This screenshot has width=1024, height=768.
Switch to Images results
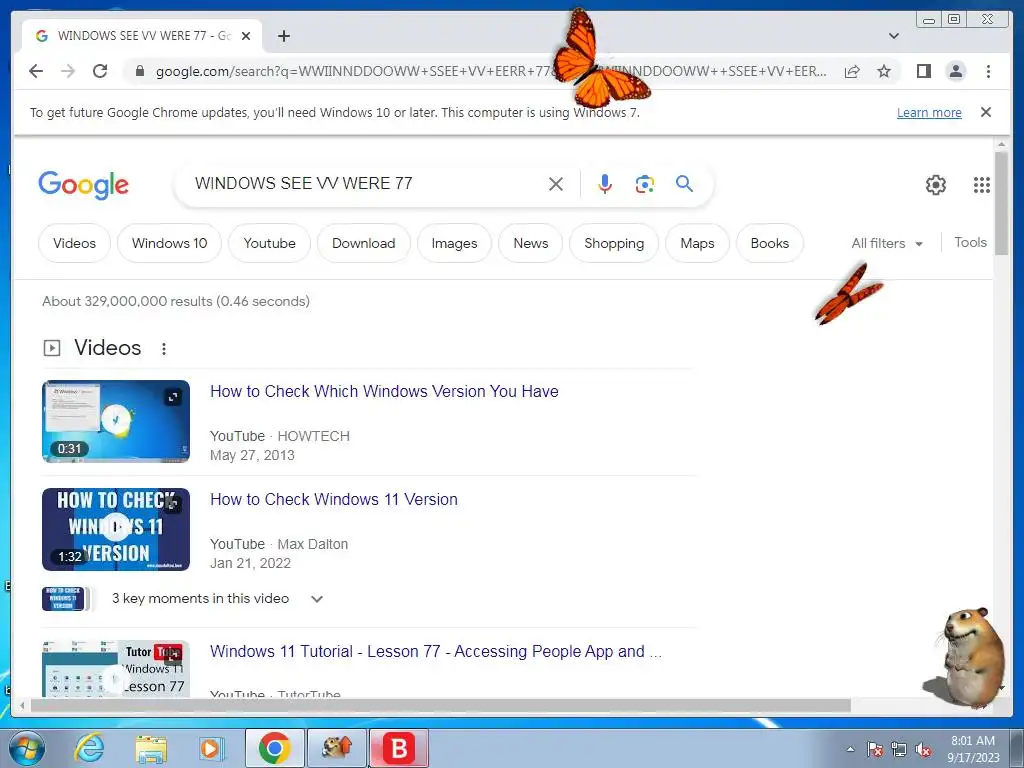tap(455, 244)
